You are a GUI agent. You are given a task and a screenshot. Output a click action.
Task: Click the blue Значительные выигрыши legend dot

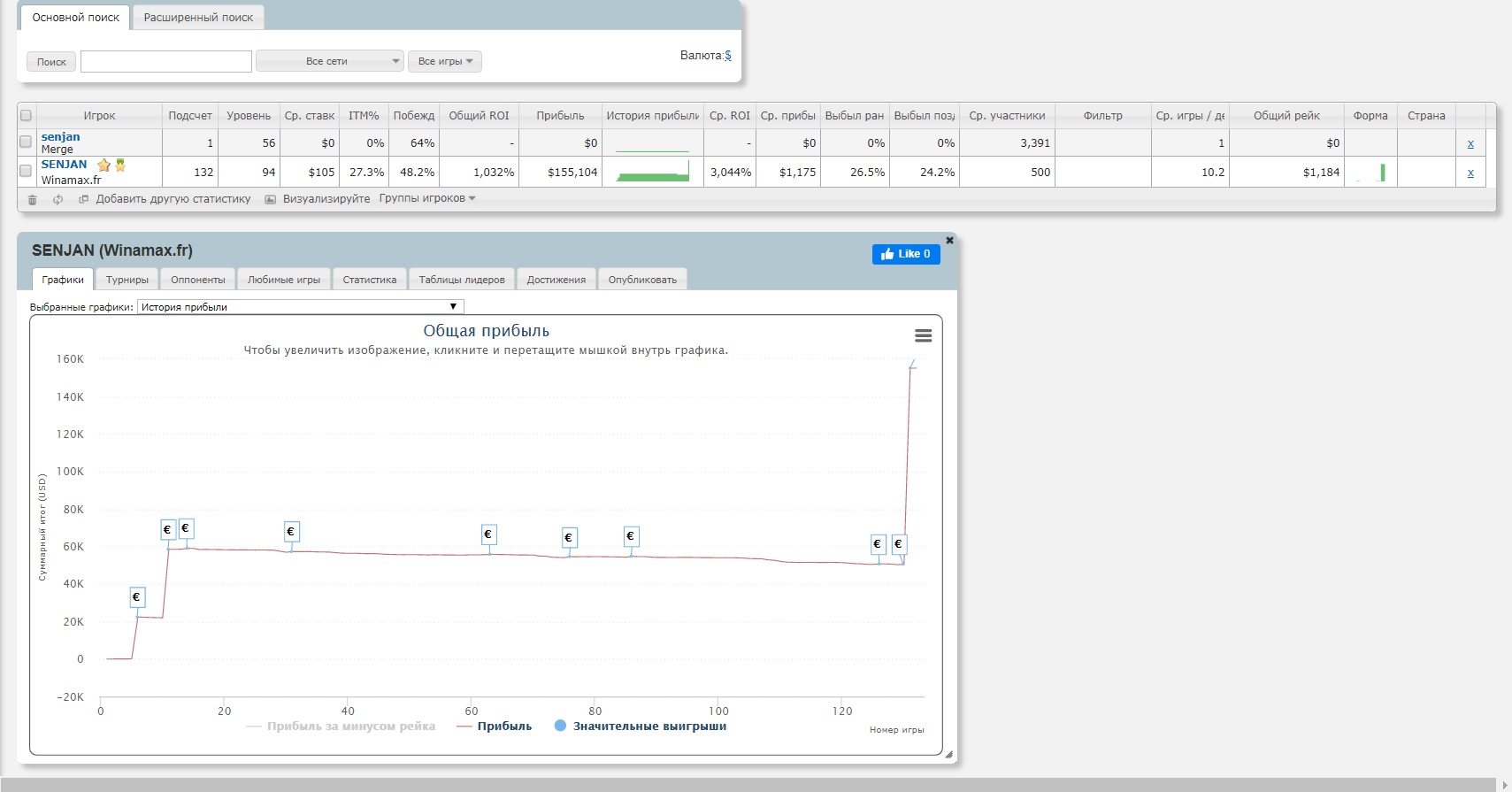tap(560, 726)
